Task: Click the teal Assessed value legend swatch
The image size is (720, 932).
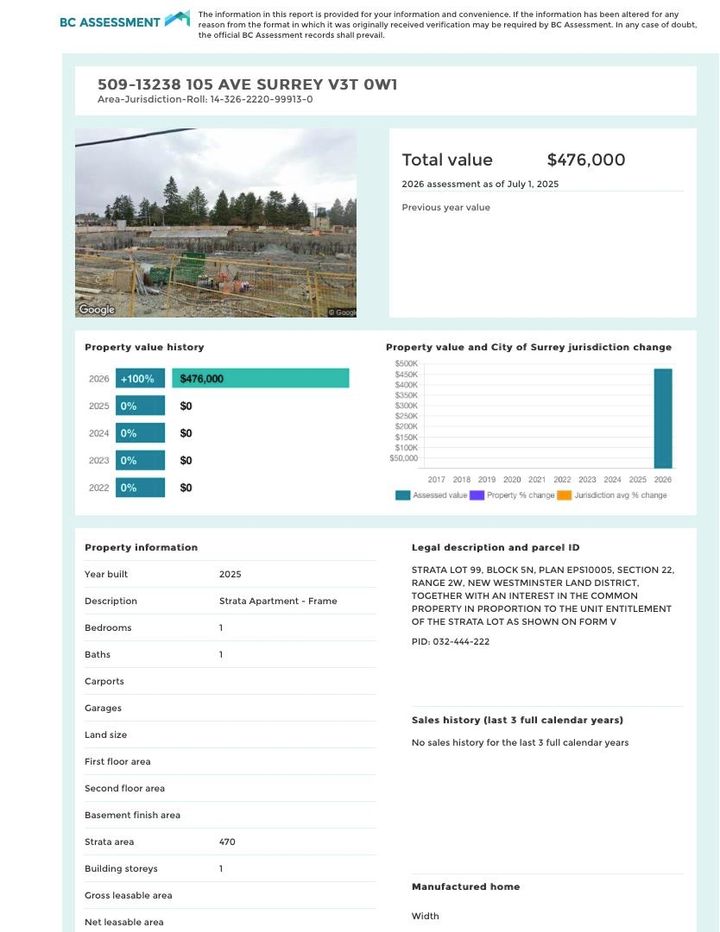Action: (402, 495)
